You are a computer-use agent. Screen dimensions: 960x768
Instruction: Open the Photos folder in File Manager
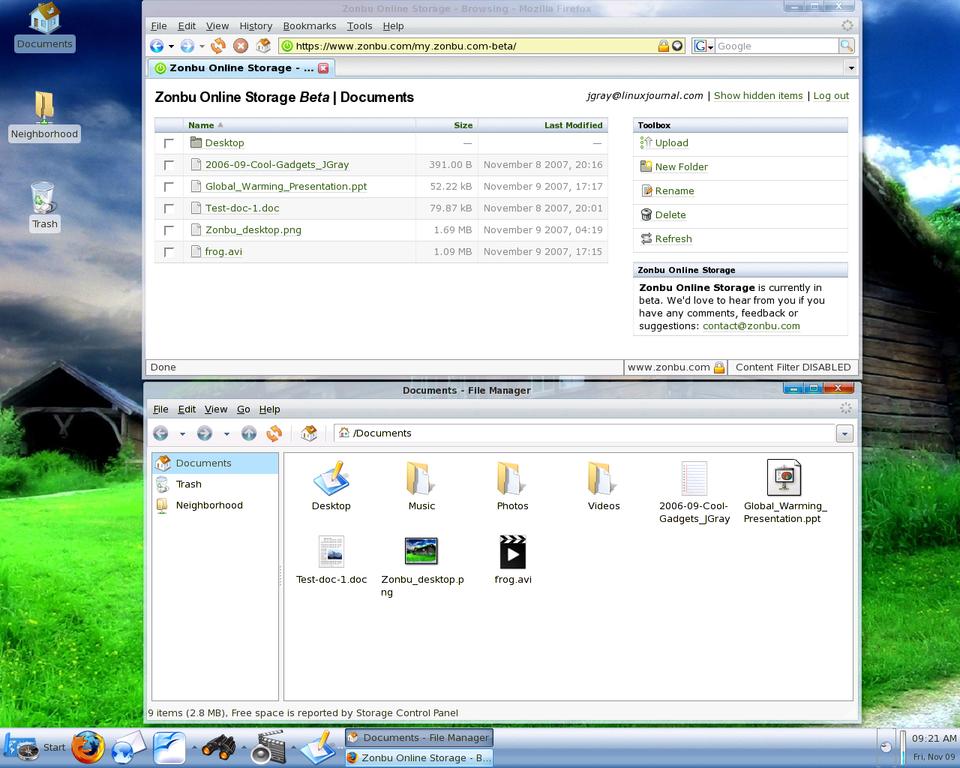(x=512, y=481)
